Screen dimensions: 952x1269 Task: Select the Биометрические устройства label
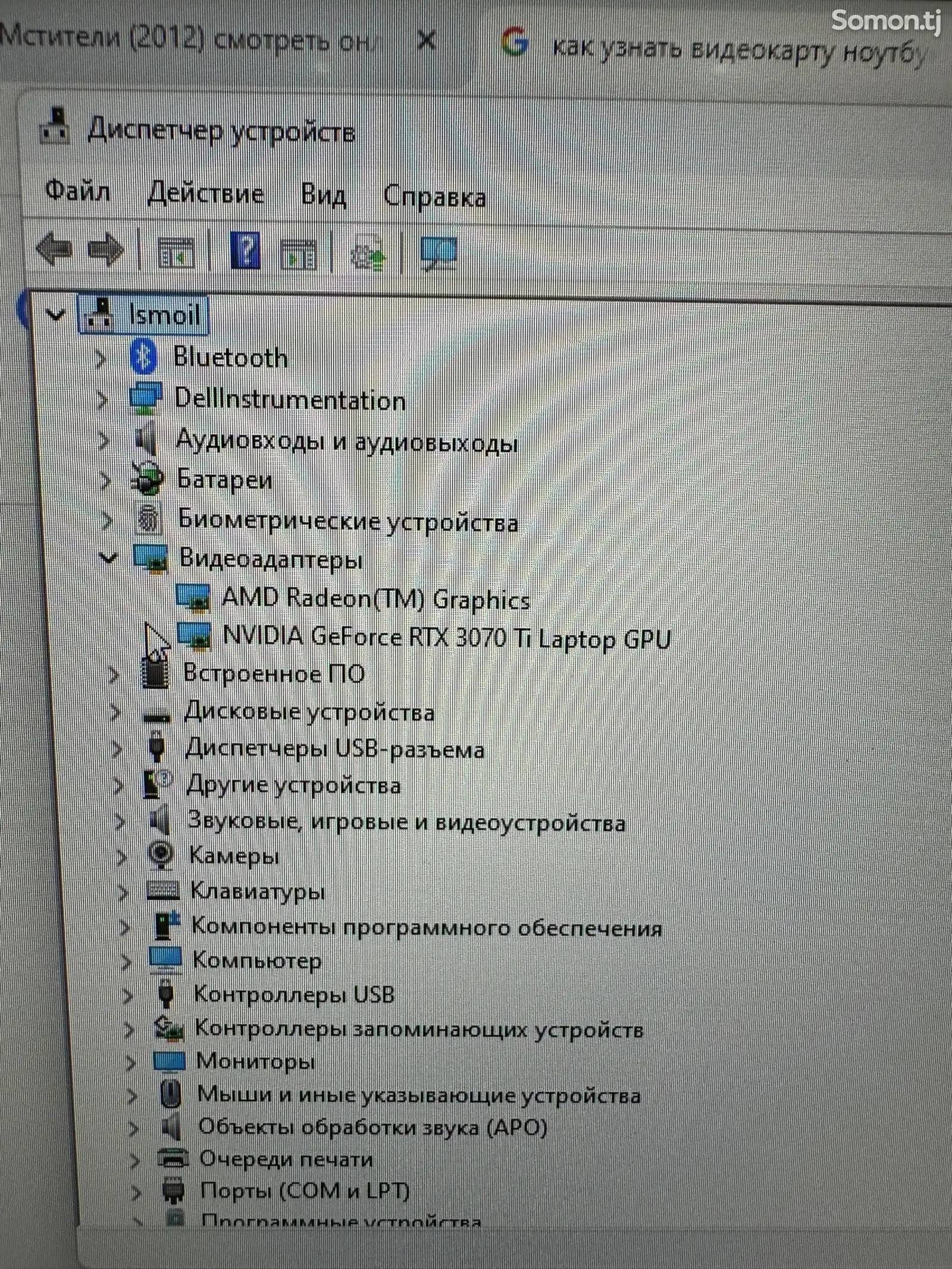pyautogui.click(x=348, y=521)
